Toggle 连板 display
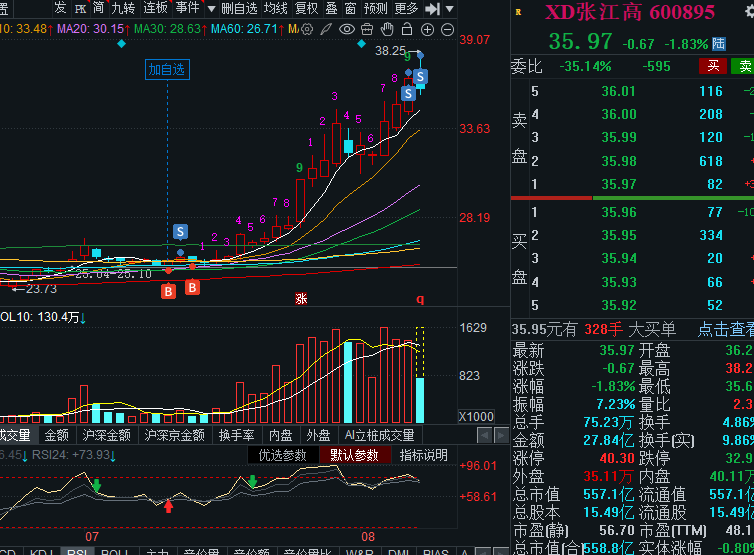 [x=155, y=8]
